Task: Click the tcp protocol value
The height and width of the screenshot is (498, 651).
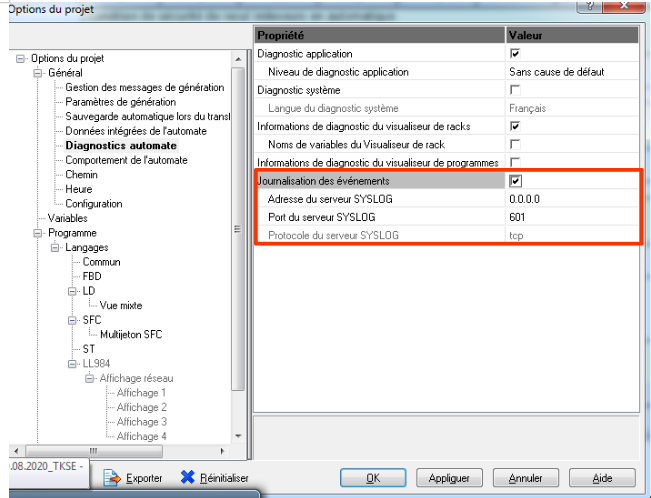Action: coord(516,236)
